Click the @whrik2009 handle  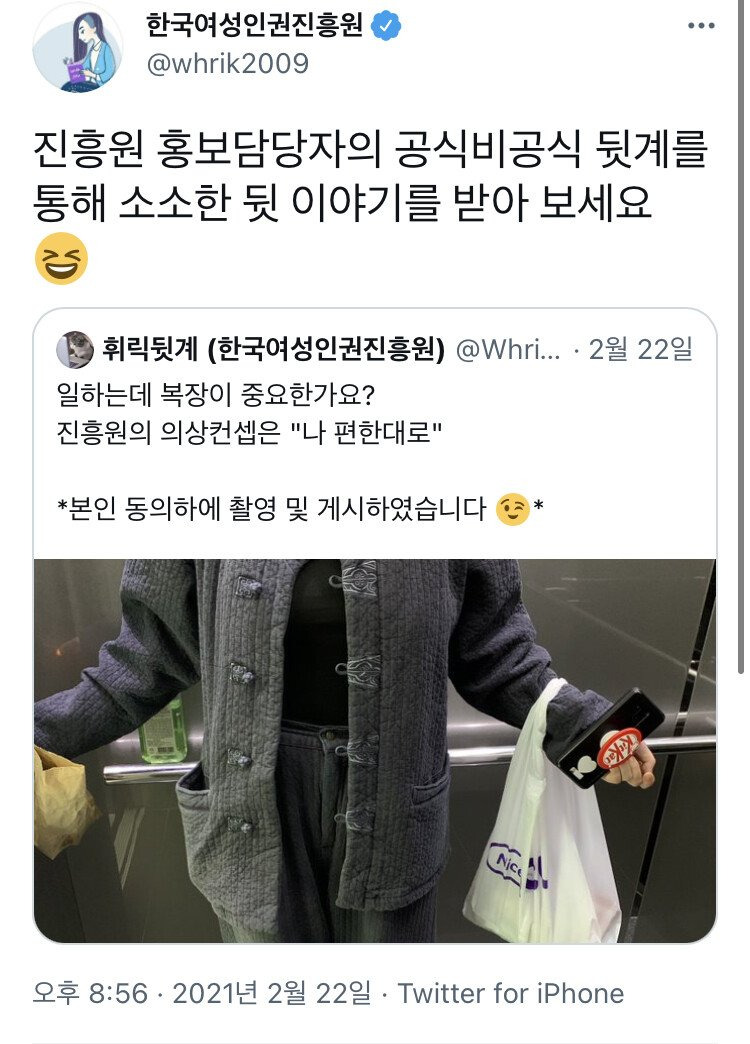coord(227,64)
